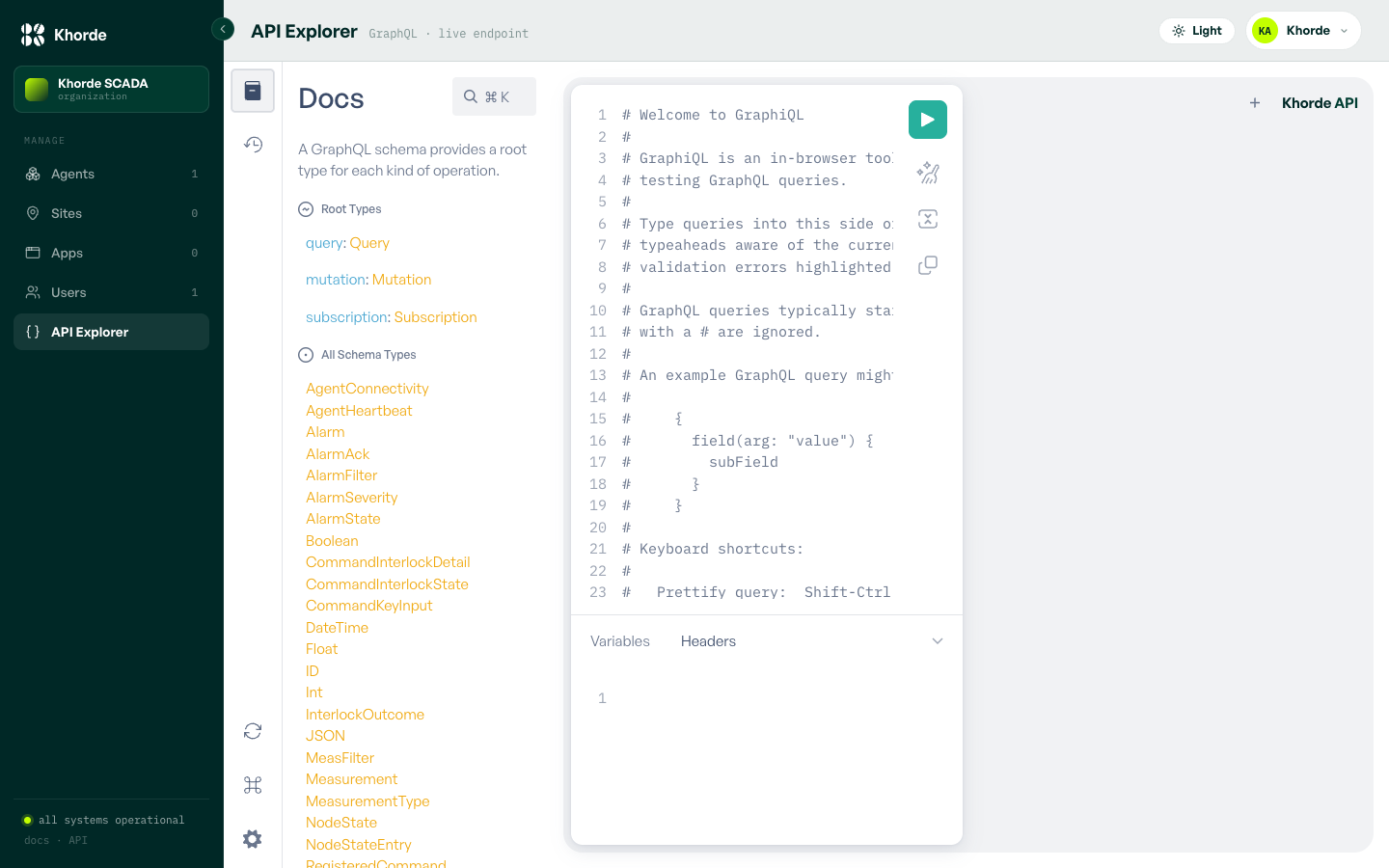
Task: Click the Copy query icon
Action: point(928,265)
